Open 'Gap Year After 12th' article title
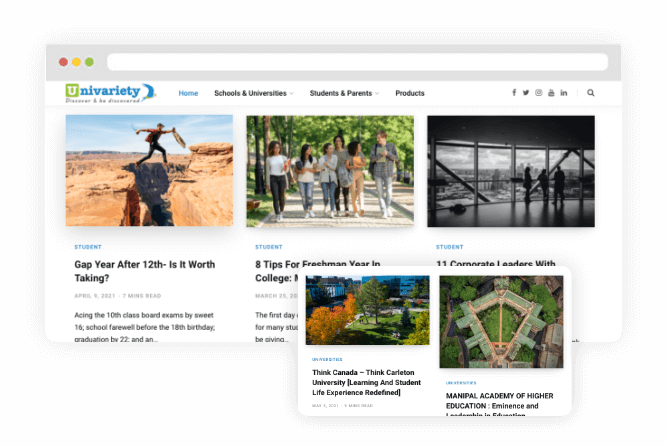666x446 pixels. [x=145, y=271]
